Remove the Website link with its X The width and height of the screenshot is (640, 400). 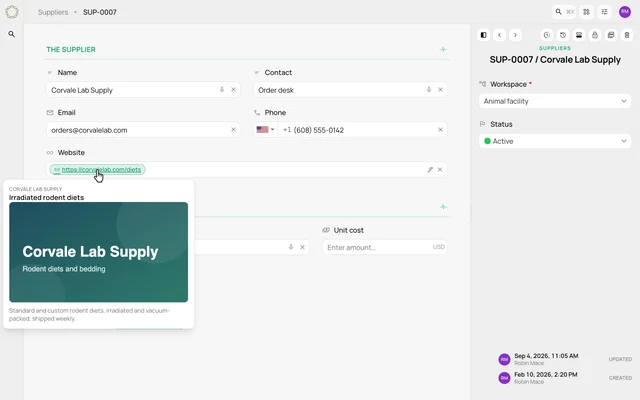click(x=440, y=169)
